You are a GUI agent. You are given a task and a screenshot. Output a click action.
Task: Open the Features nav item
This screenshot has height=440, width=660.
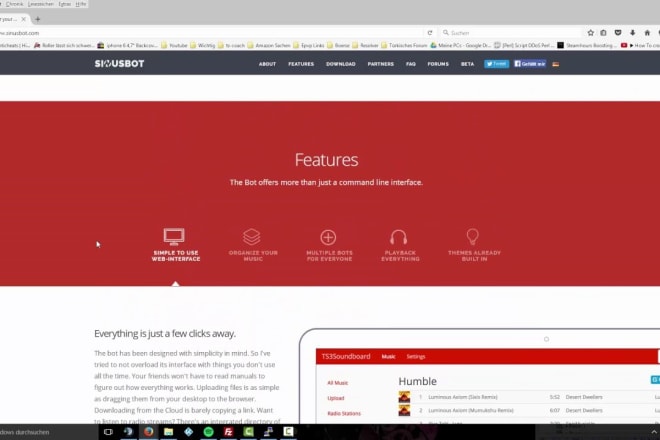point(301,64)
